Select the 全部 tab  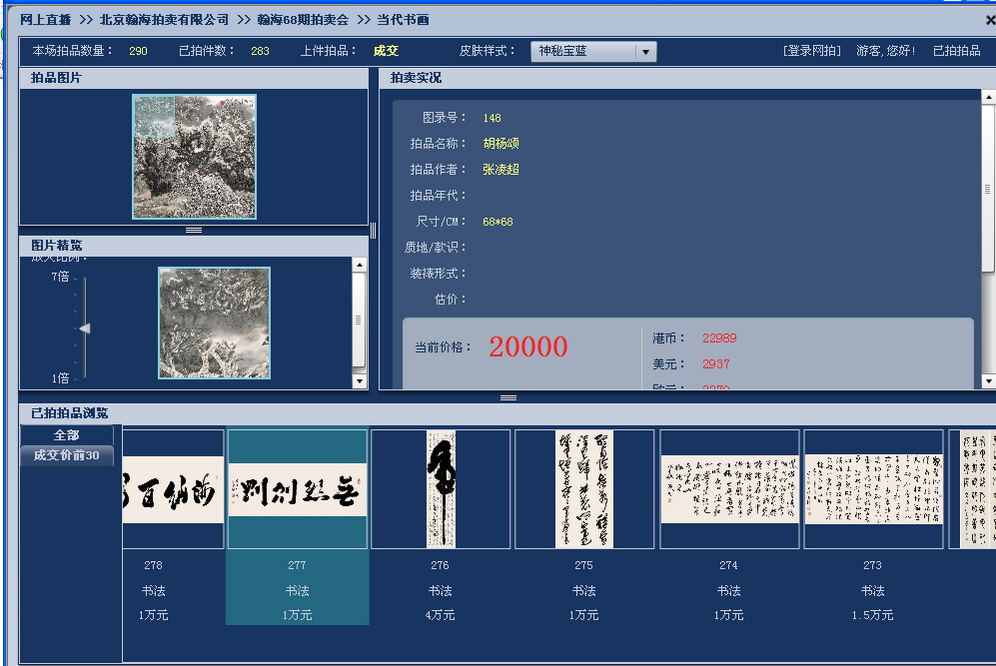(x=67, y=435)
